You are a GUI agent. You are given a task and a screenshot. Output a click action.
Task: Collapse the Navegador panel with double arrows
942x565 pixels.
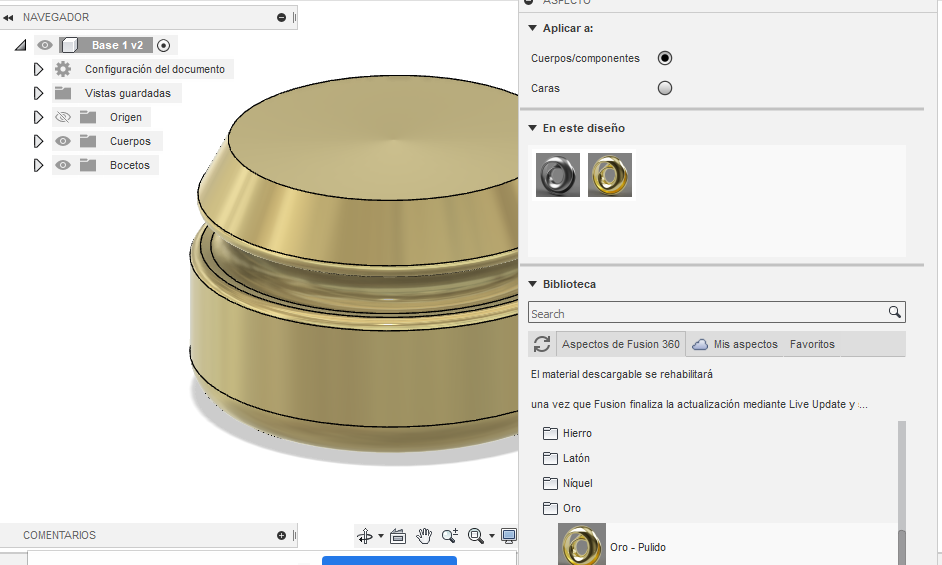click(8, 17)
